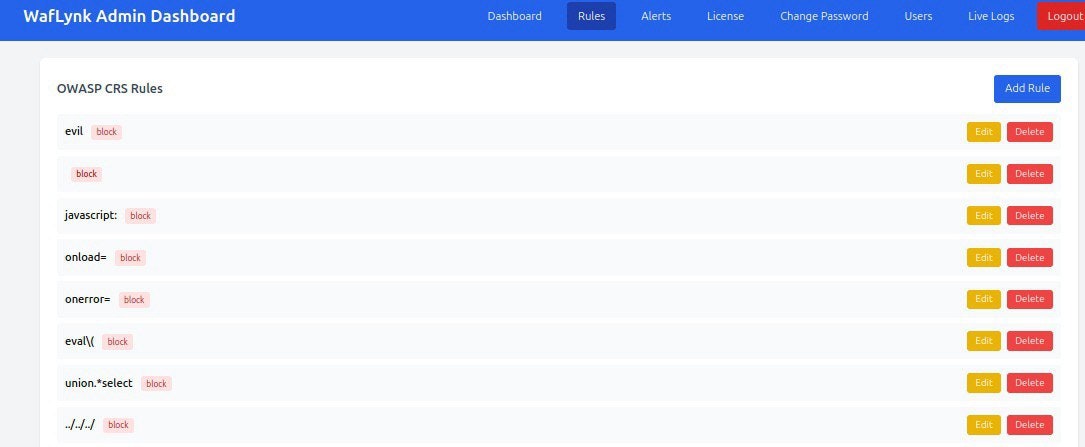Click the red Logout button
The height and width of the screenshot is (447, 1085).
tap(1062, 16)
